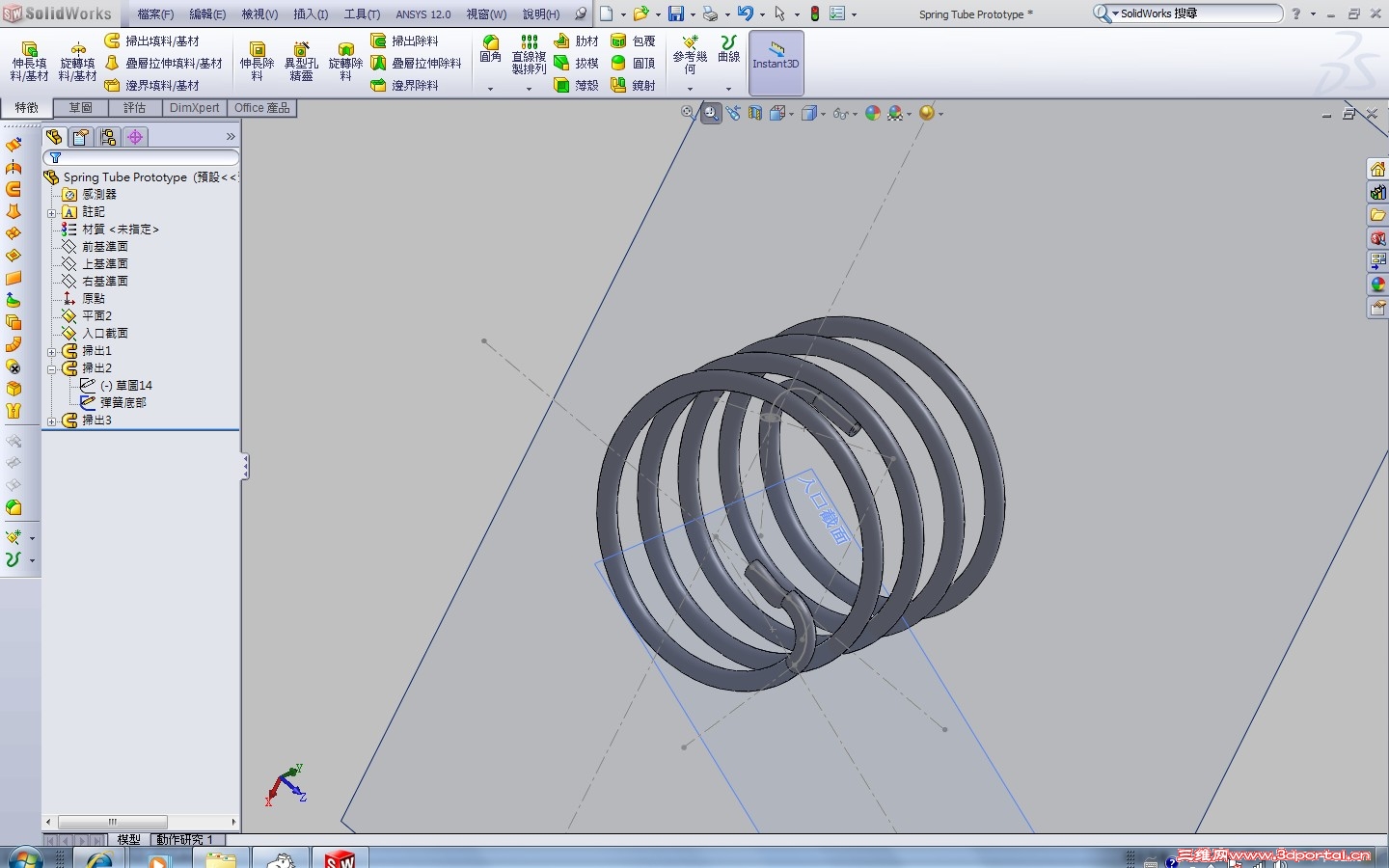Open the 檔案(F) menu
This screenshot has height=868, width=1389.
tap(155, 14)
